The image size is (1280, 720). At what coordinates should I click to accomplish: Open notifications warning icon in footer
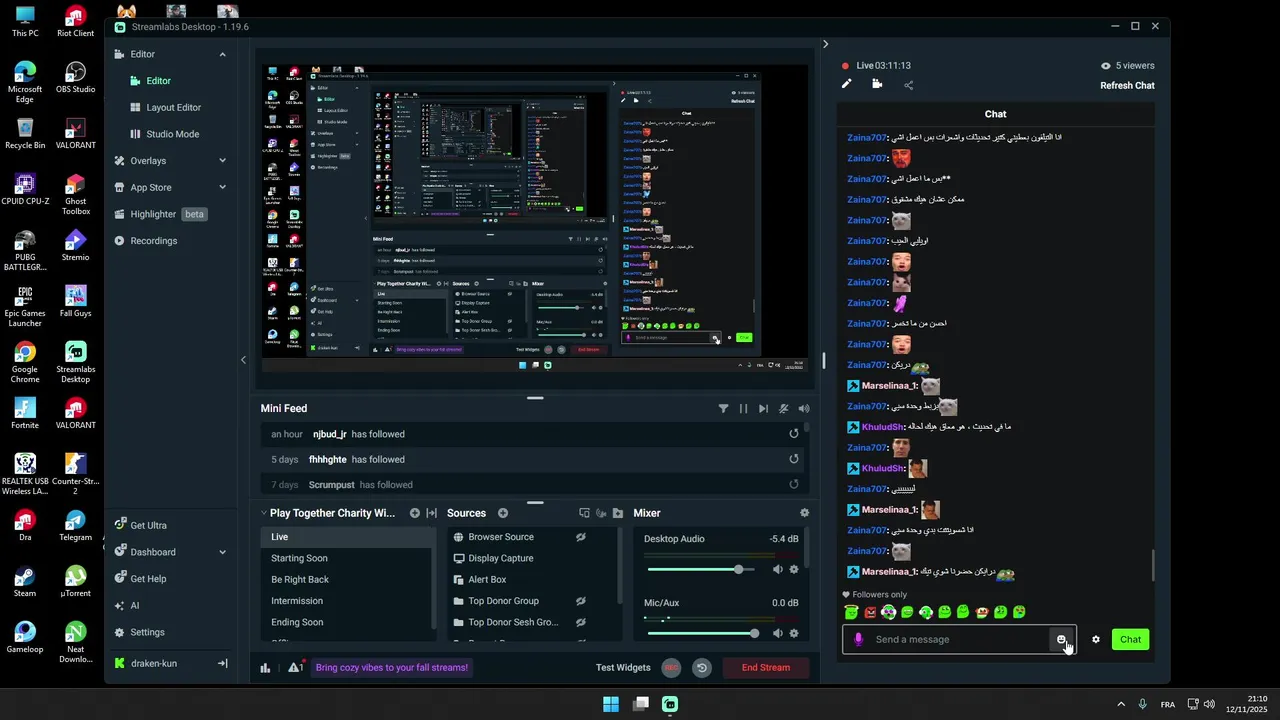[295, 667]
